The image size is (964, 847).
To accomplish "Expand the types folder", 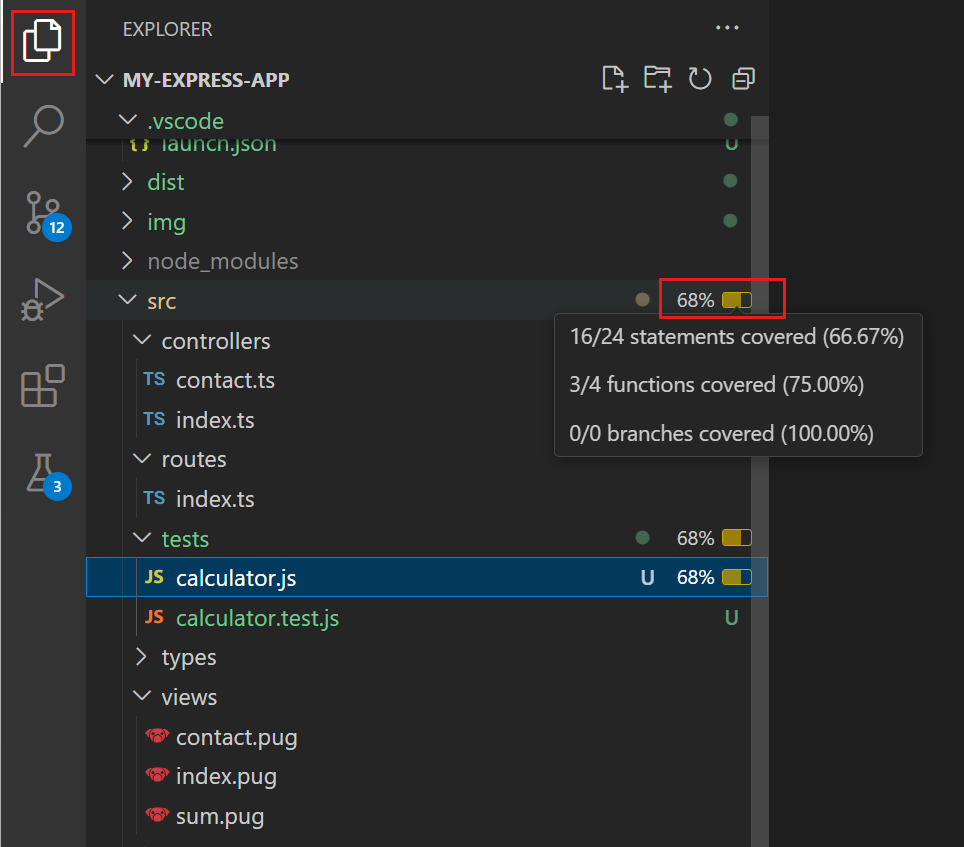I will [x=142, y=657].
